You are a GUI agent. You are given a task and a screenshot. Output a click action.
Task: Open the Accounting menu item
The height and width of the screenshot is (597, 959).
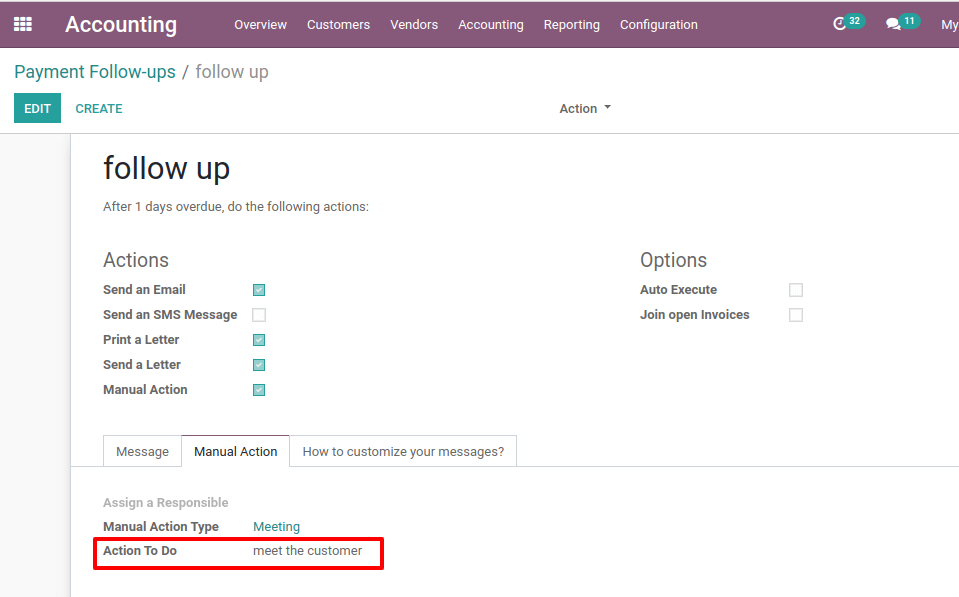click(491, 24)
